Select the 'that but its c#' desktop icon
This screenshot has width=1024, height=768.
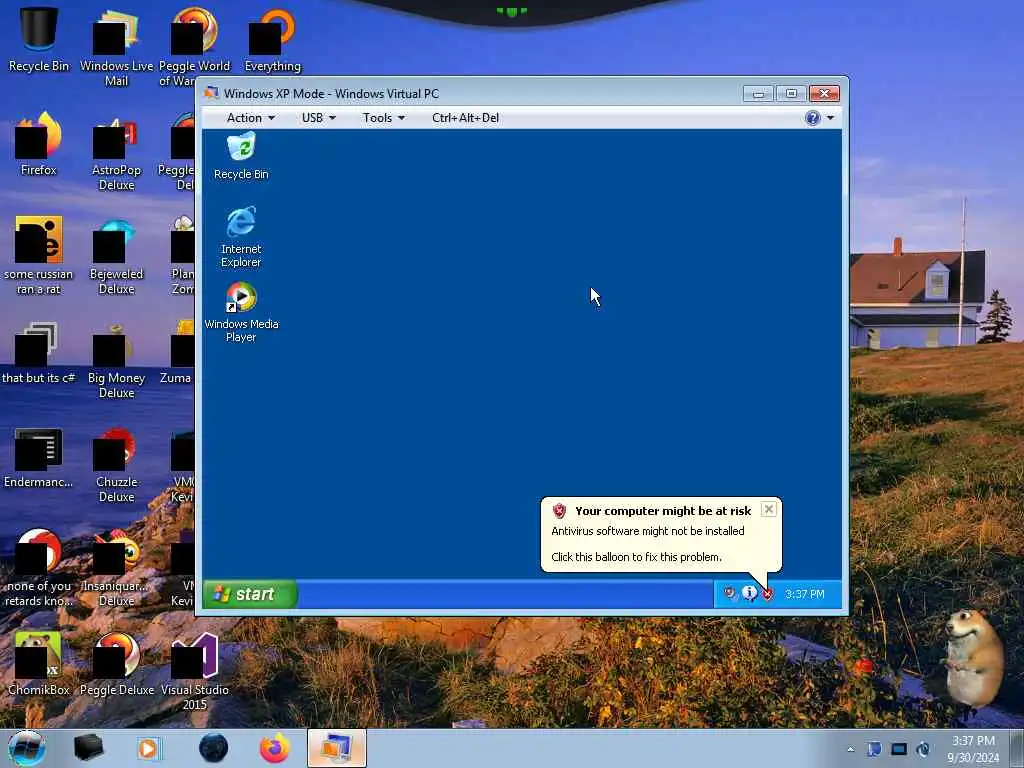(39, 353)
